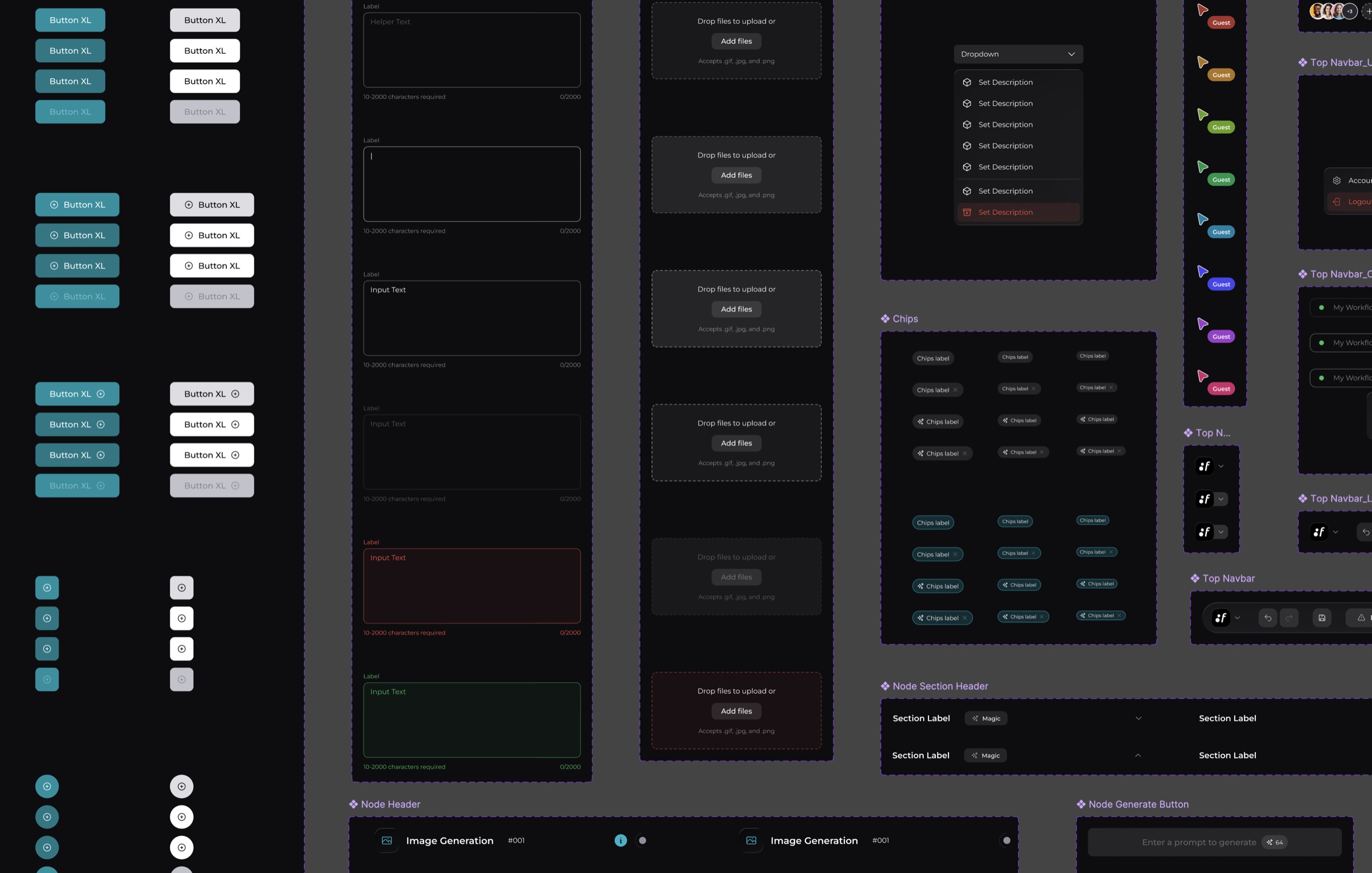Click the save floppy-disk icon in Top Navbar
The height and width of the screenshot is (873, 1372).
click(x=1322, y=617)
